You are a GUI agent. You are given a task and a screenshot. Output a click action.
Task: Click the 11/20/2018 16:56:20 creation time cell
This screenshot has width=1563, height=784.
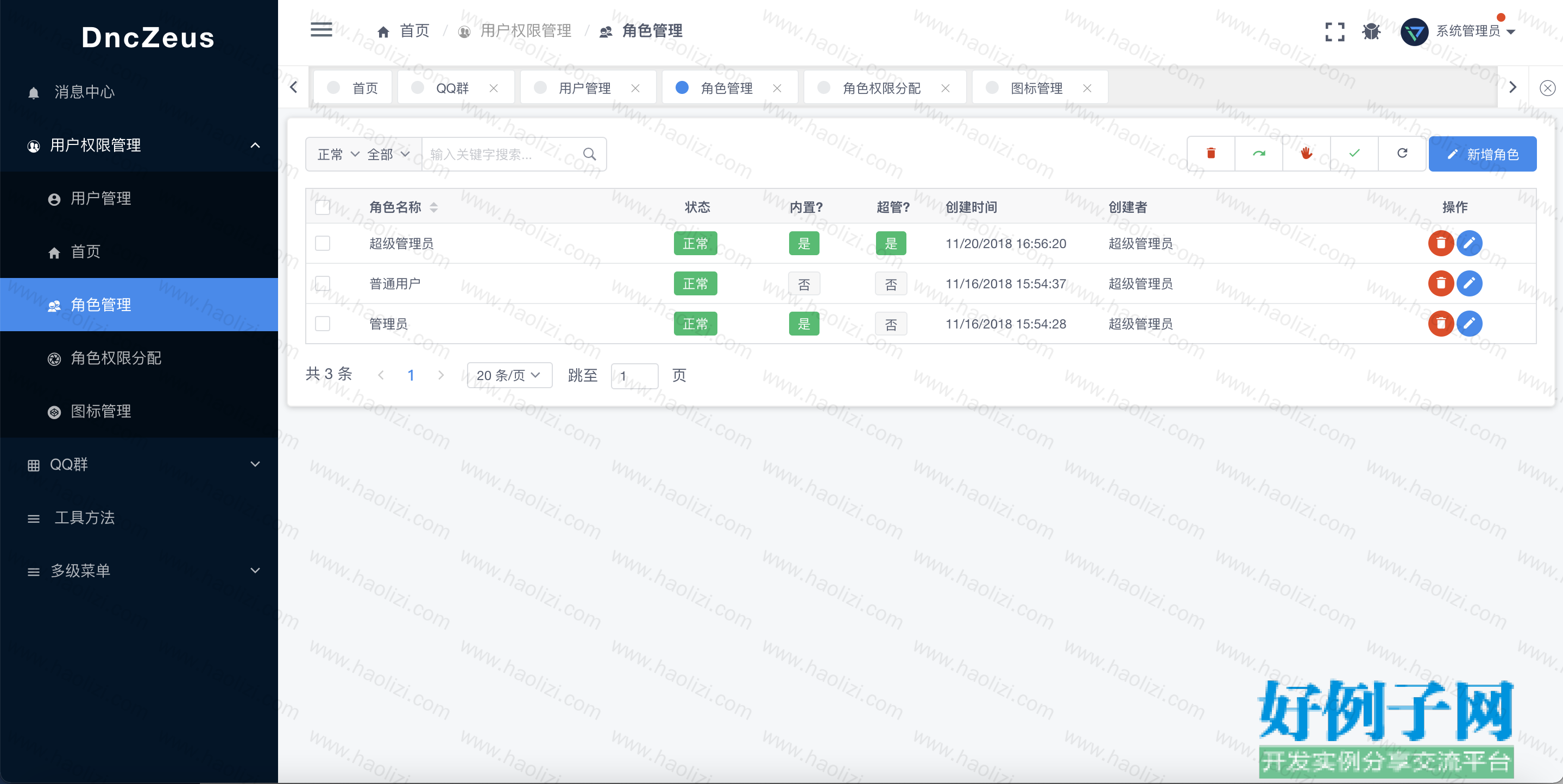(x=1005, y=243)
